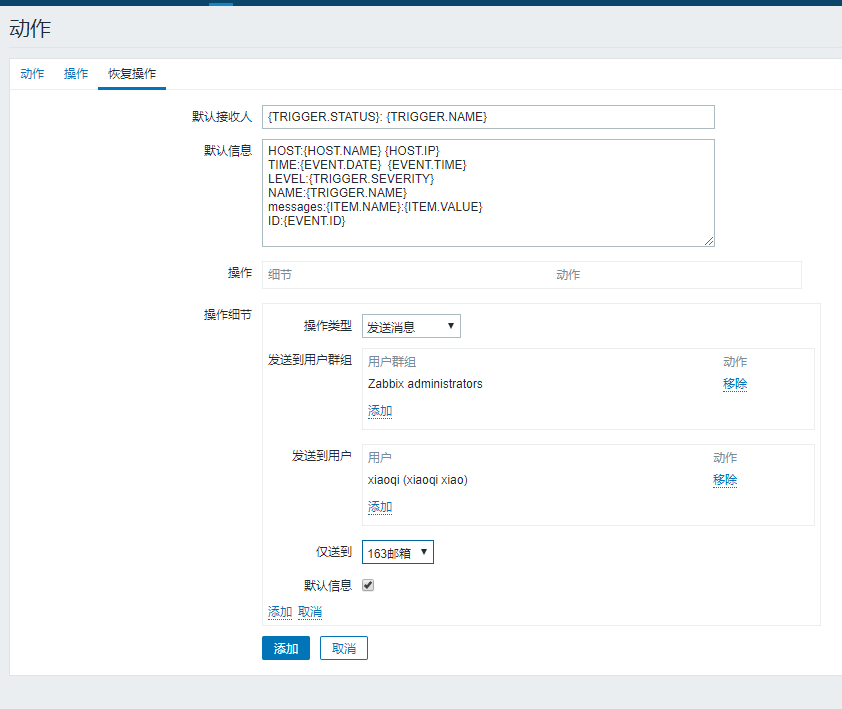Click the Zabbix administrators group name
Screen dimensions: 842x709
click(425, 384)
